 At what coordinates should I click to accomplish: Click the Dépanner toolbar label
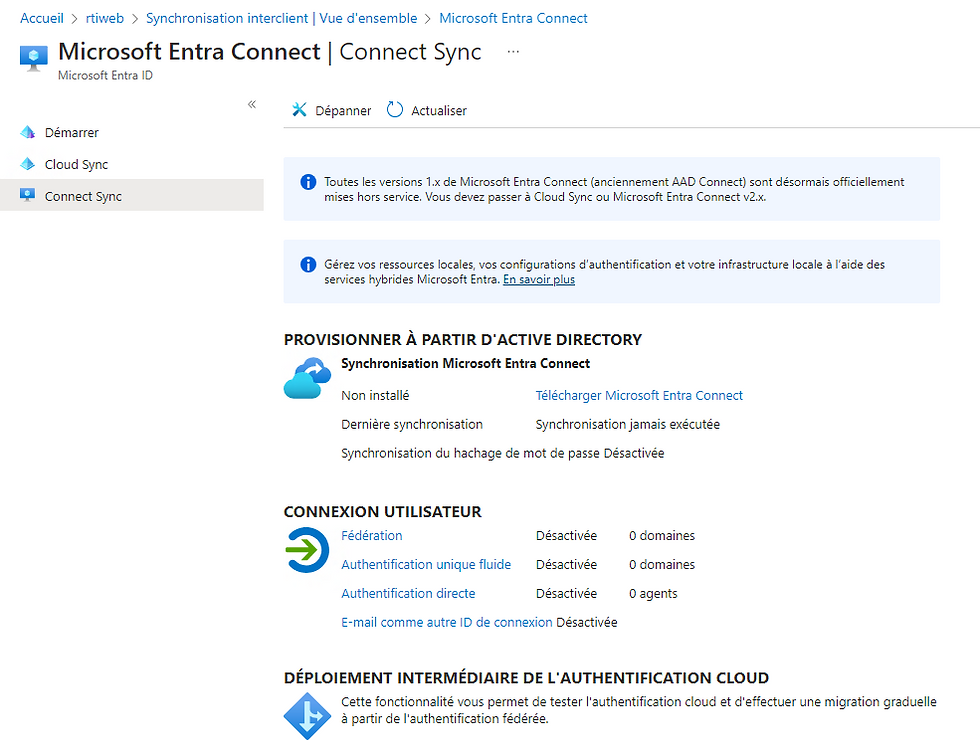343,111
